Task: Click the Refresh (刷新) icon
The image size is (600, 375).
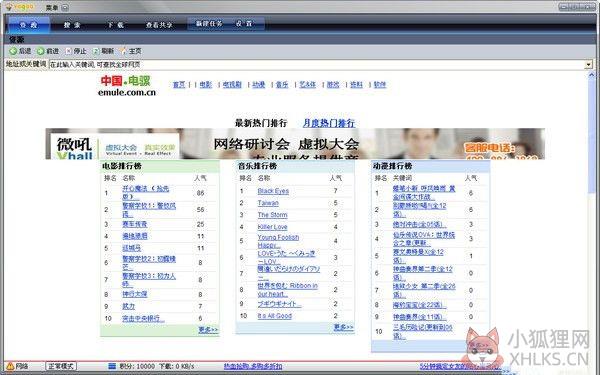Action: [96, 51]
